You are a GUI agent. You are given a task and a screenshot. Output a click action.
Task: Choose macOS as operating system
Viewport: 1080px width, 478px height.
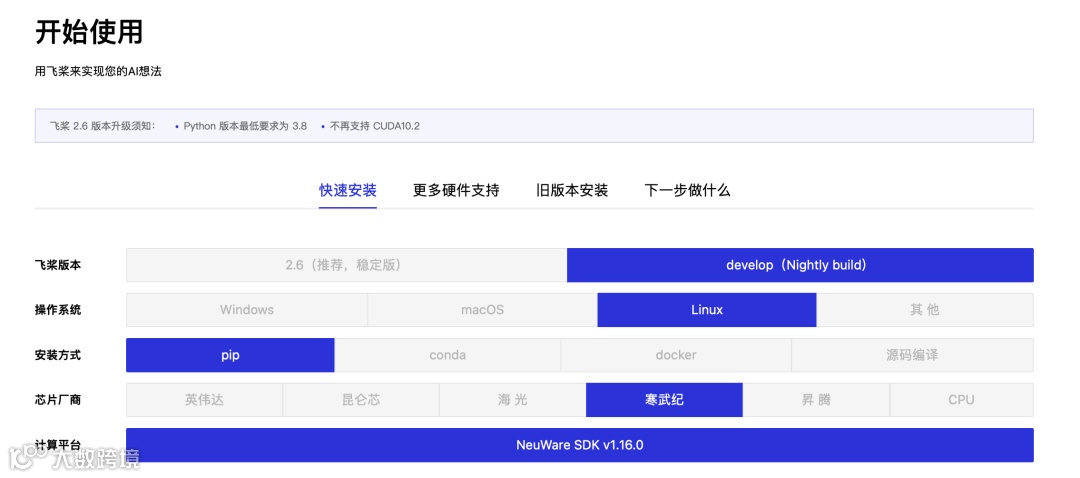coord(482,310)
